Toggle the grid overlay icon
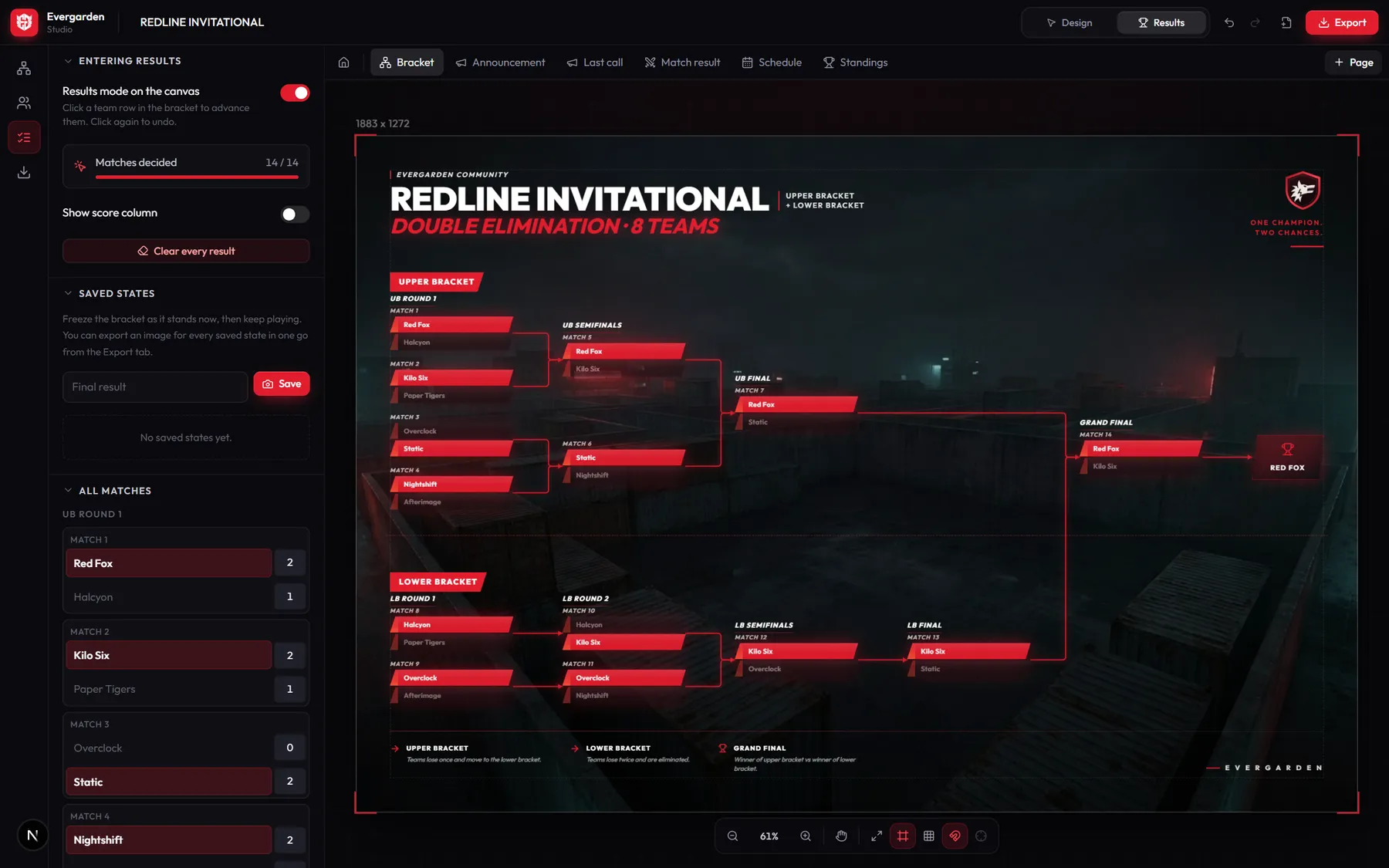The image size is (1389, 868). (929, 836)
